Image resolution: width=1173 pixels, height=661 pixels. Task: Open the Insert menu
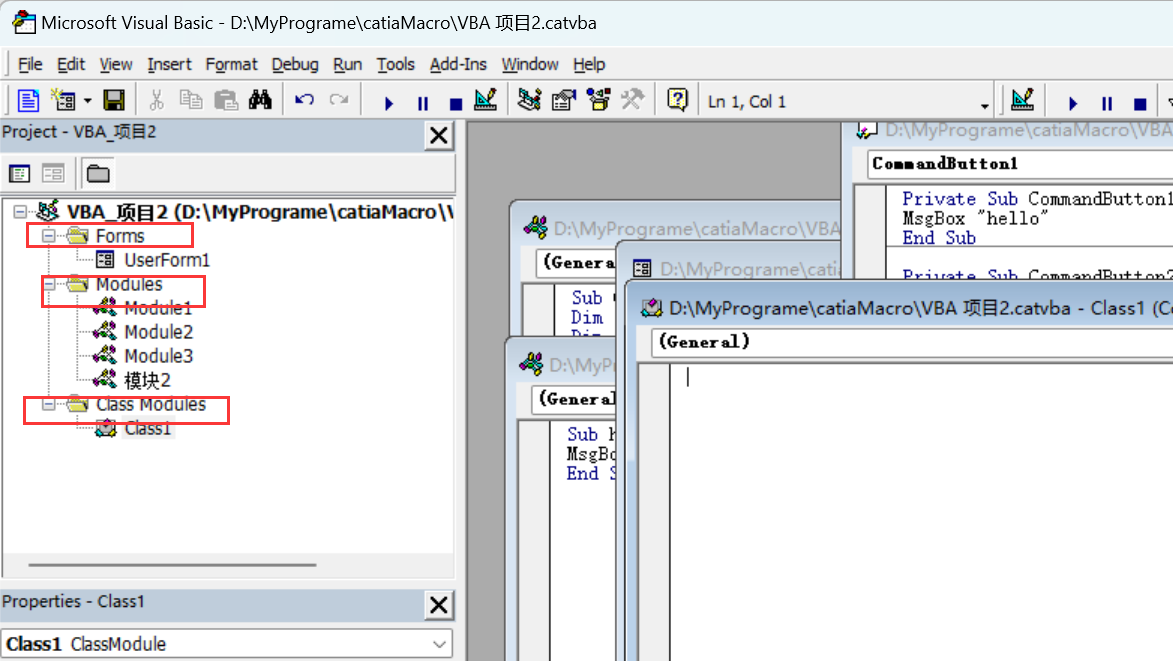pos(169,64)
